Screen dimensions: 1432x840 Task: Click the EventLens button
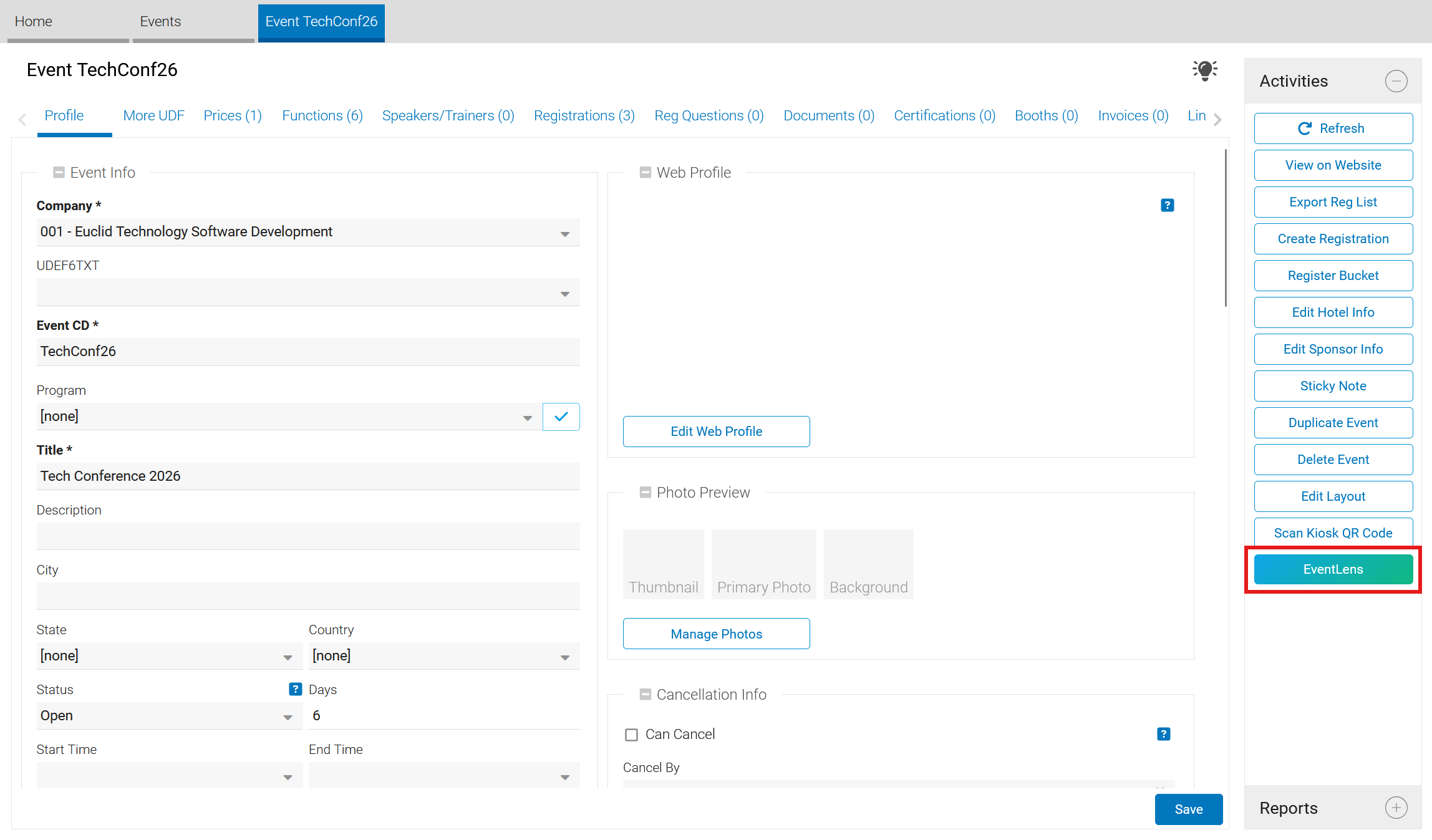point(1333,569)
